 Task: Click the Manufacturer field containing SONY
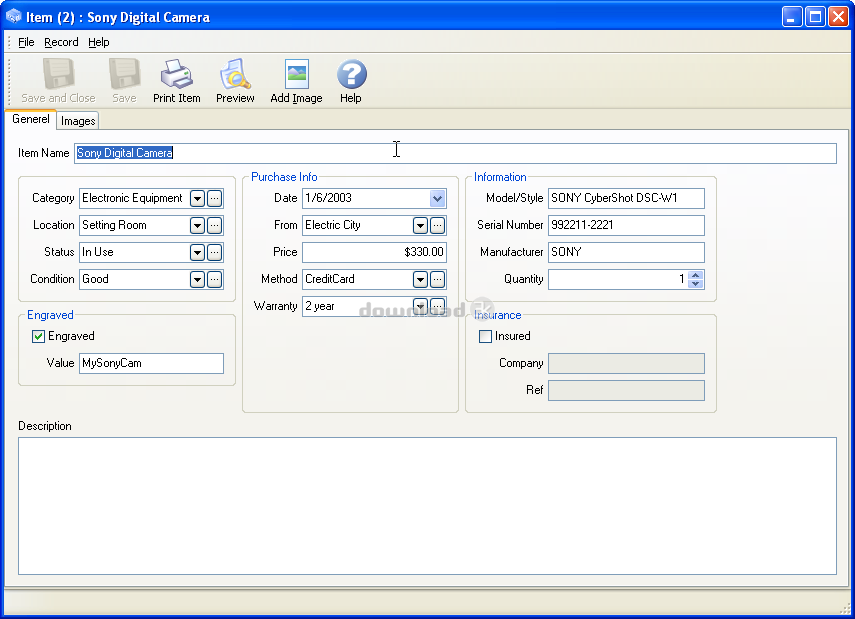[626, 253]
